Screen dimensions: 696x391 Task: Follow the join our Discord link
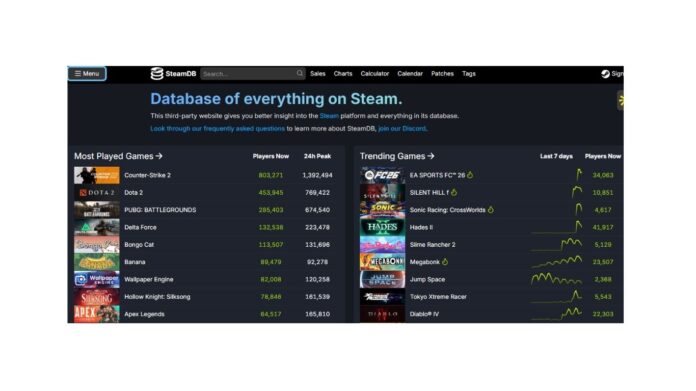pos(402,129)
